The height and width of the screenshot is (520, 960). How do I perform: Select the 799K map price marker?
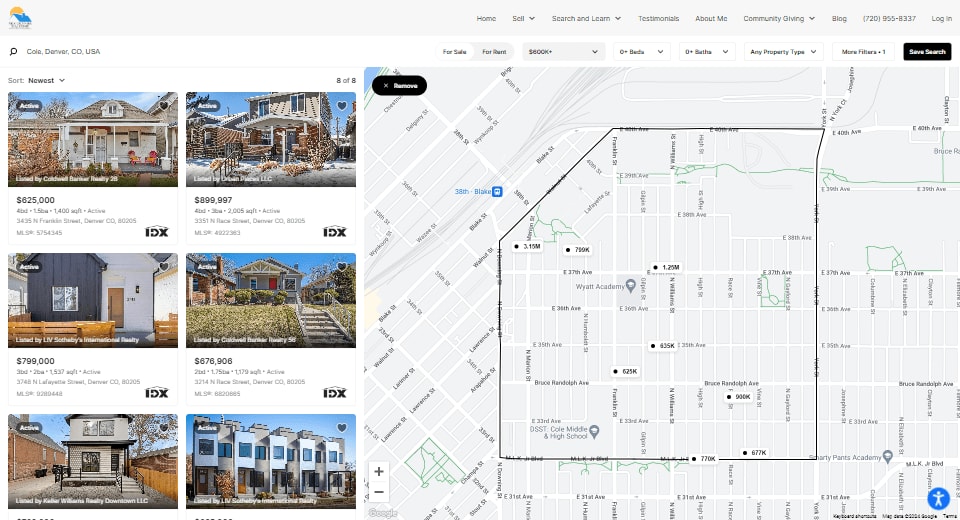(x=577, y=250)
